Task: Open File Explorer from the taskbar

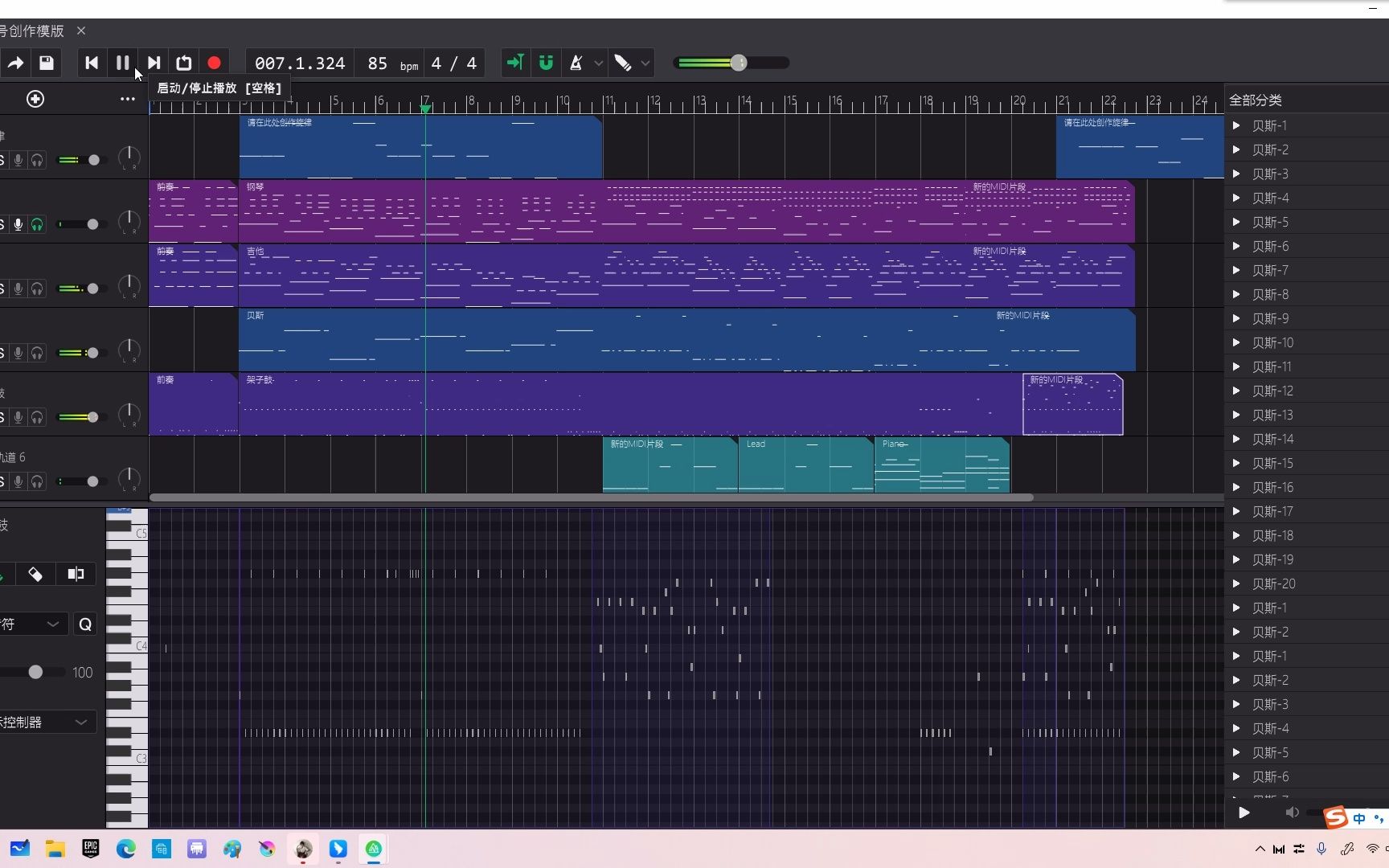Action: (x=55, y=849)
